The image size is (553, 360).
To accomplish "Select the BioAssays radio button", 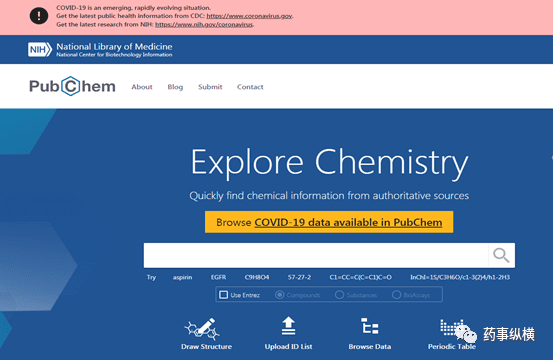I will click(396, 294).
